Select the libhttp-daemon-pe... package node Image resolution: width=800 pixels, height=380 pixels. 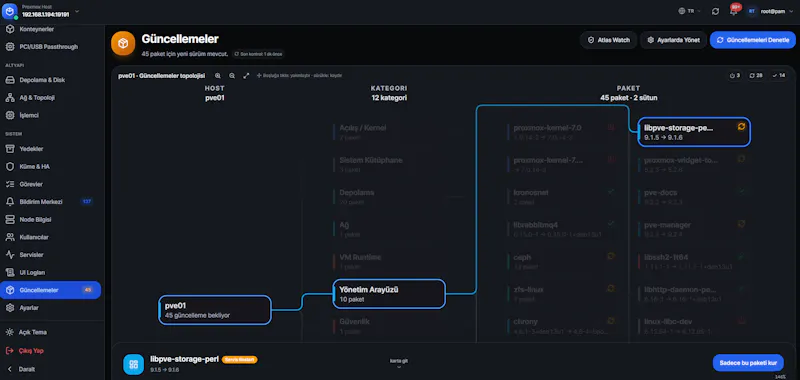pyautogui.click(x=694, y=294)
